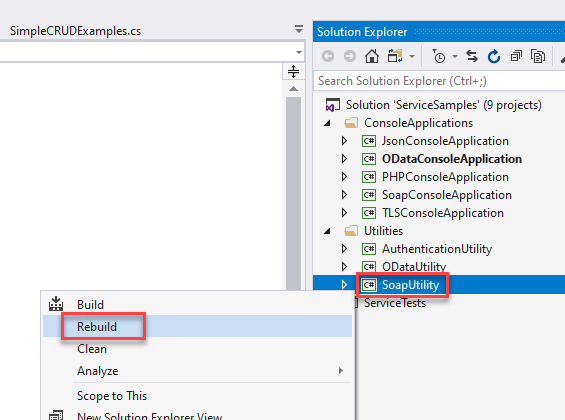Refresh Solution Explorer with the circular arrow icon
565x420 pixels.
(x=494, y=56)
